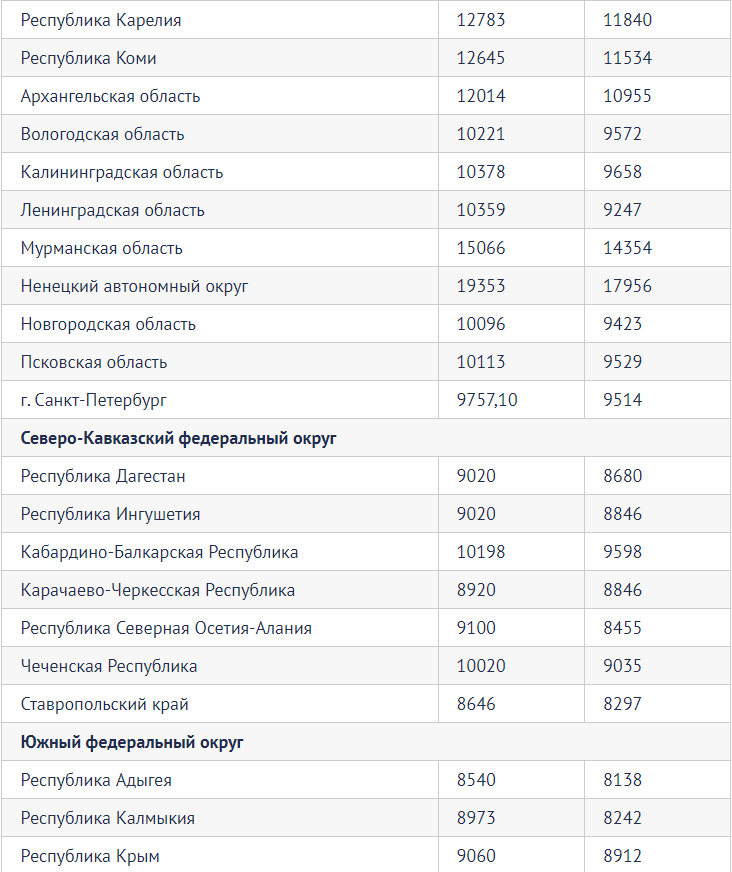Click the value 8297 for Ставропольский край

pos(623,704)
